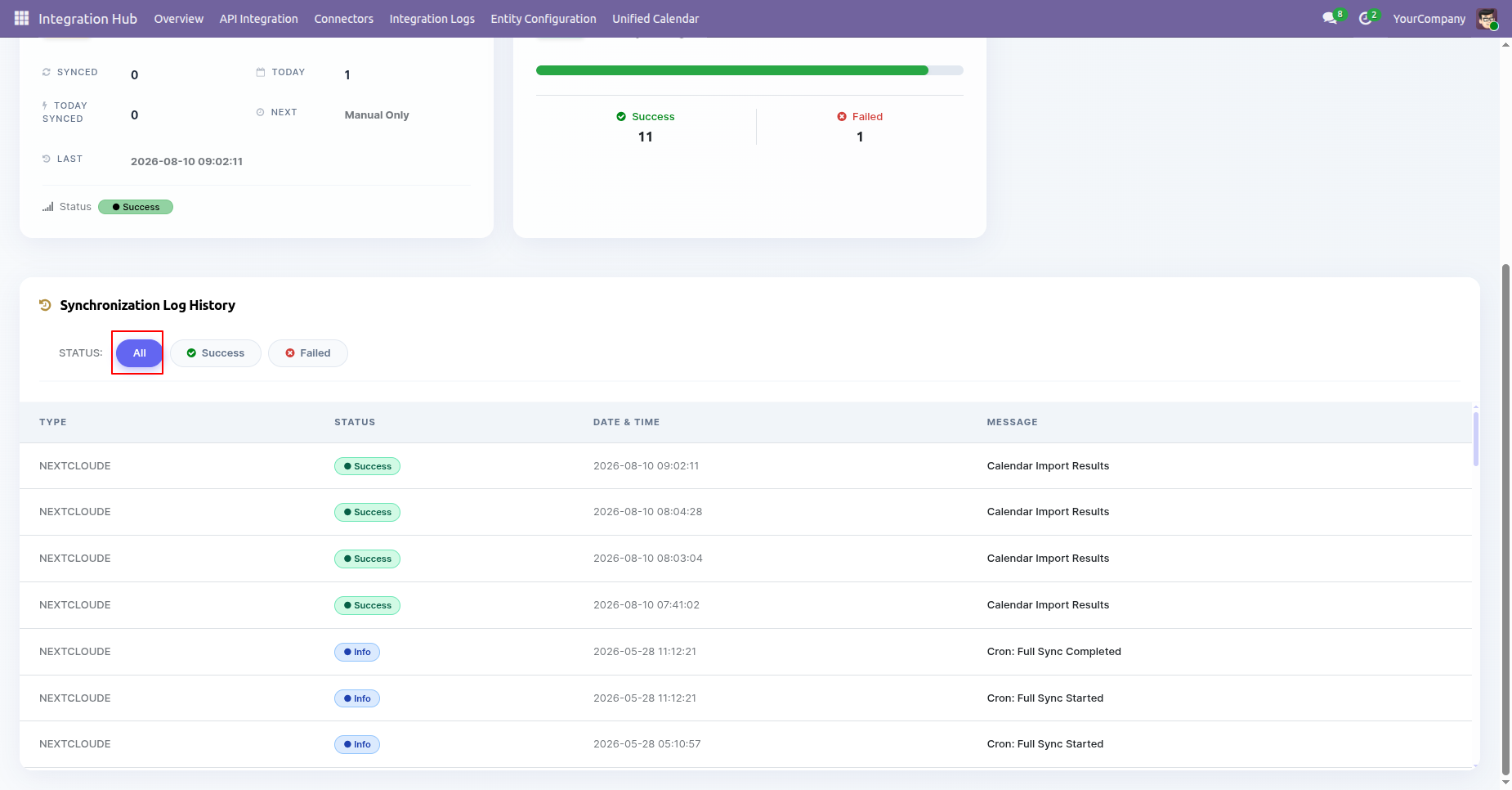Click the log table vertical scrollbar

(1476, 439)
